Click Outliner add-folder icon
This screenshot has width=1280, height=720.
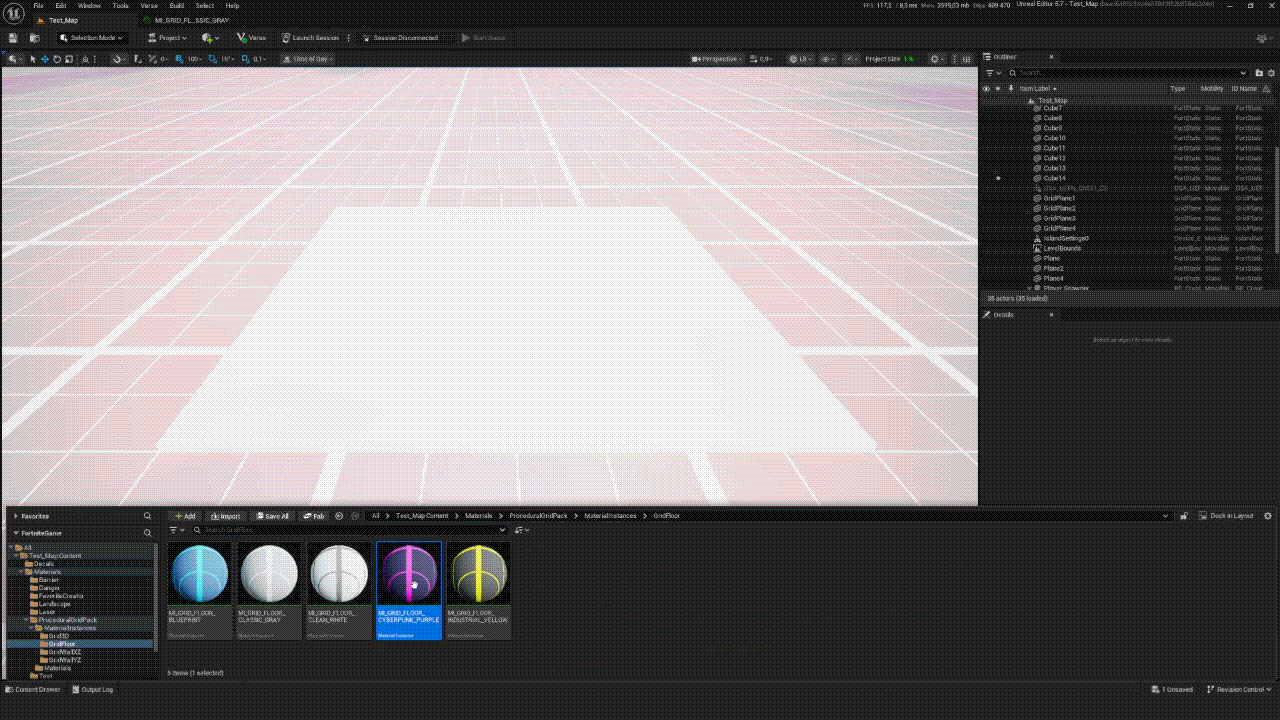pyautogui.click(x=1258, y=73)
